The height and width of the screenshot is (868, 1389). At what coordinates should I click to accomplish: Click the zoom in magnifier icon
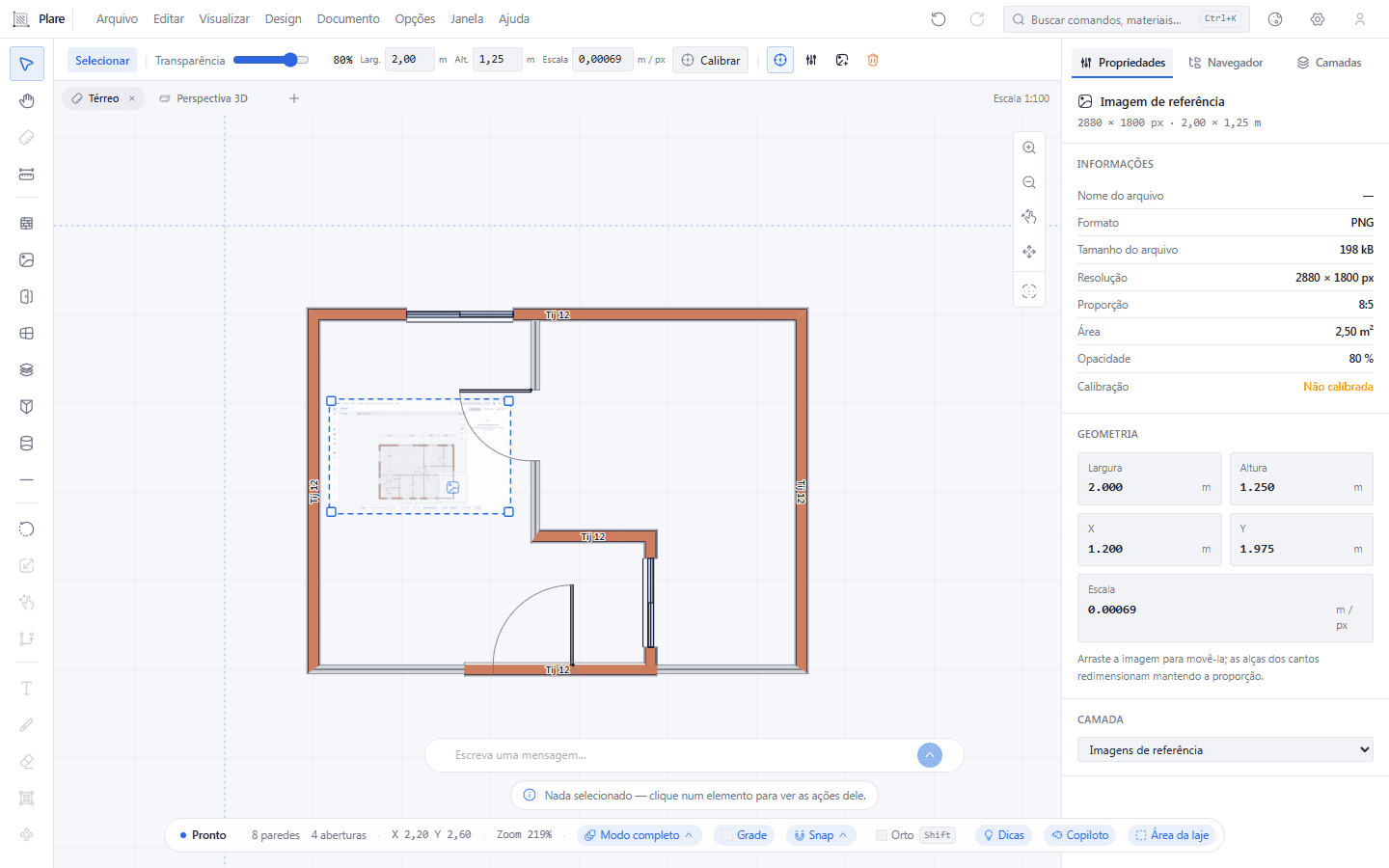coord(1029,148)
